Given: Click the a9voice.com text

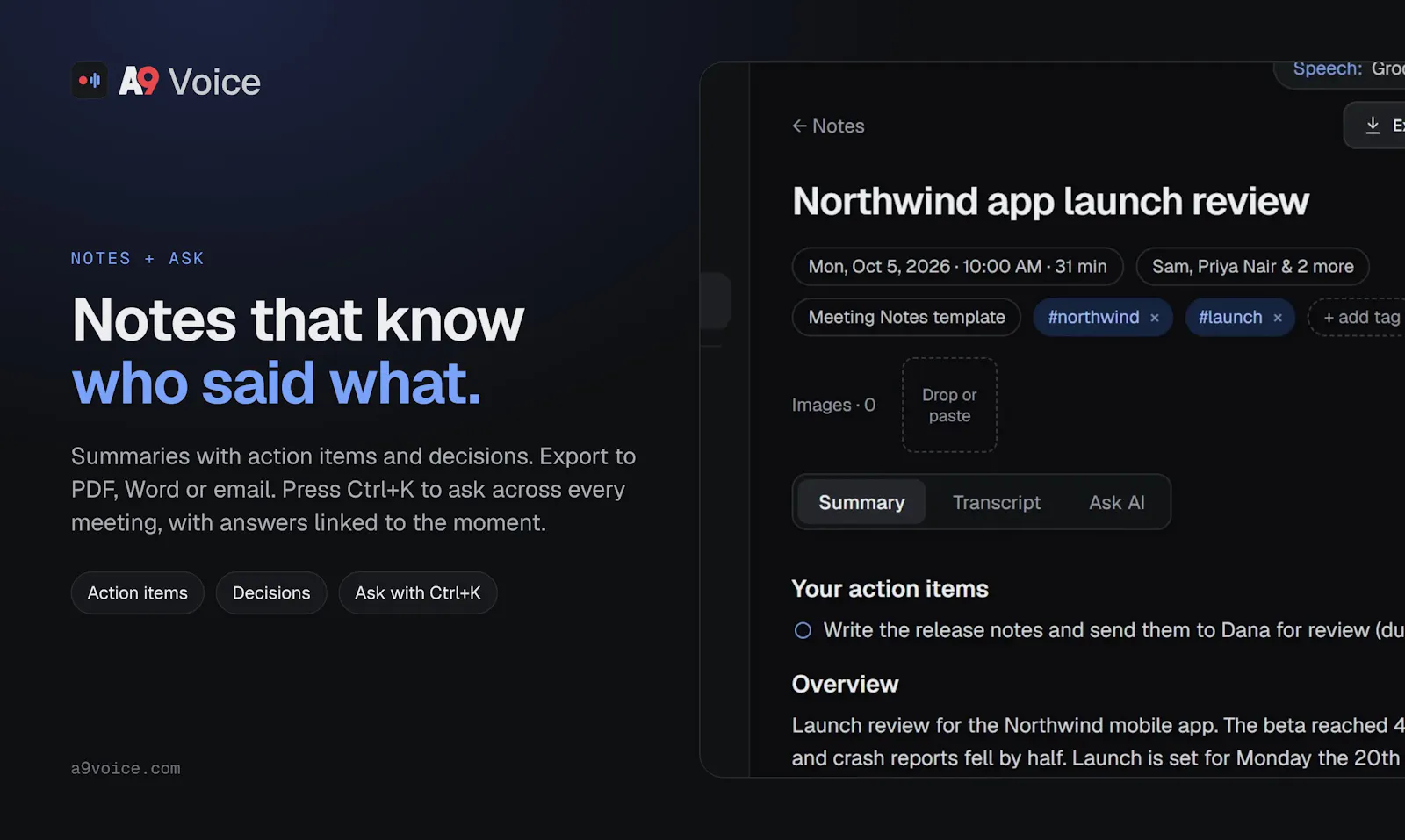Looking at the screenshot, I should 126,769.
